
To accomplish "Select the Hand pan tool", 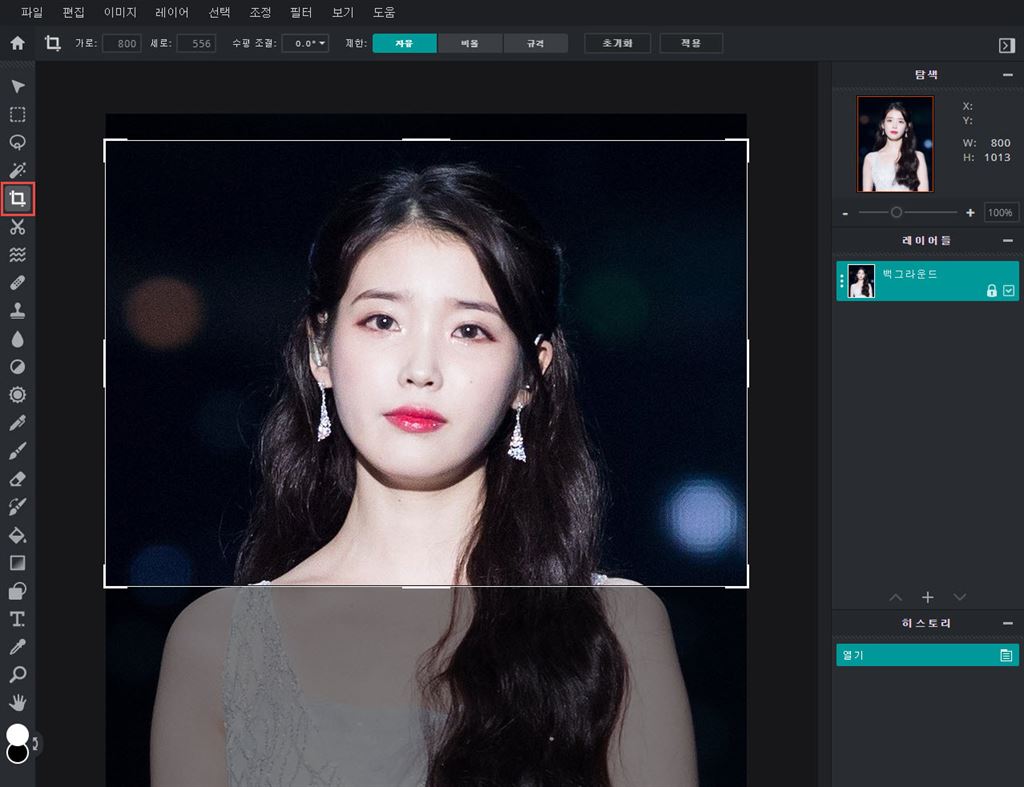I will coord(18,703).
